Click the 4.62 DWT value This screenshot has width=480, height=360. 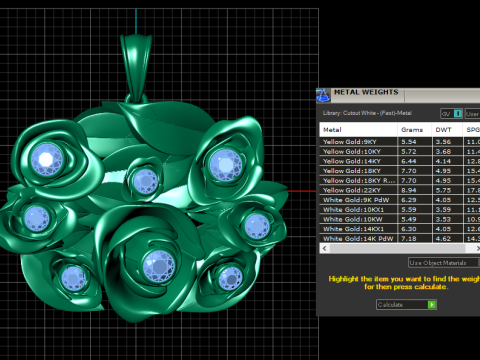443,238
